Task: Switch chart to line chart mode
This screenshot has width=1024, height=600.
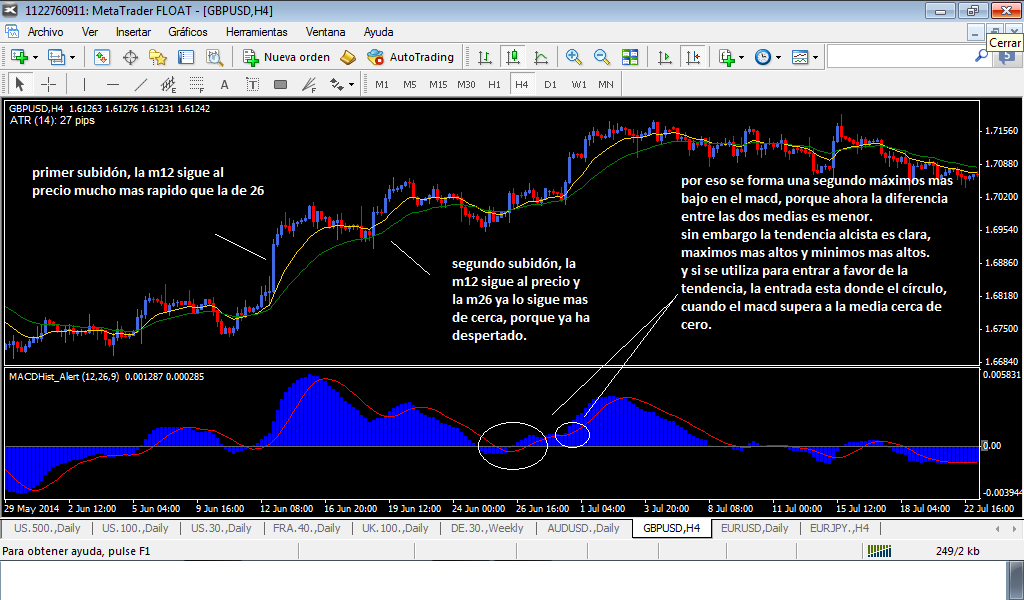Action: coord(541,57)
